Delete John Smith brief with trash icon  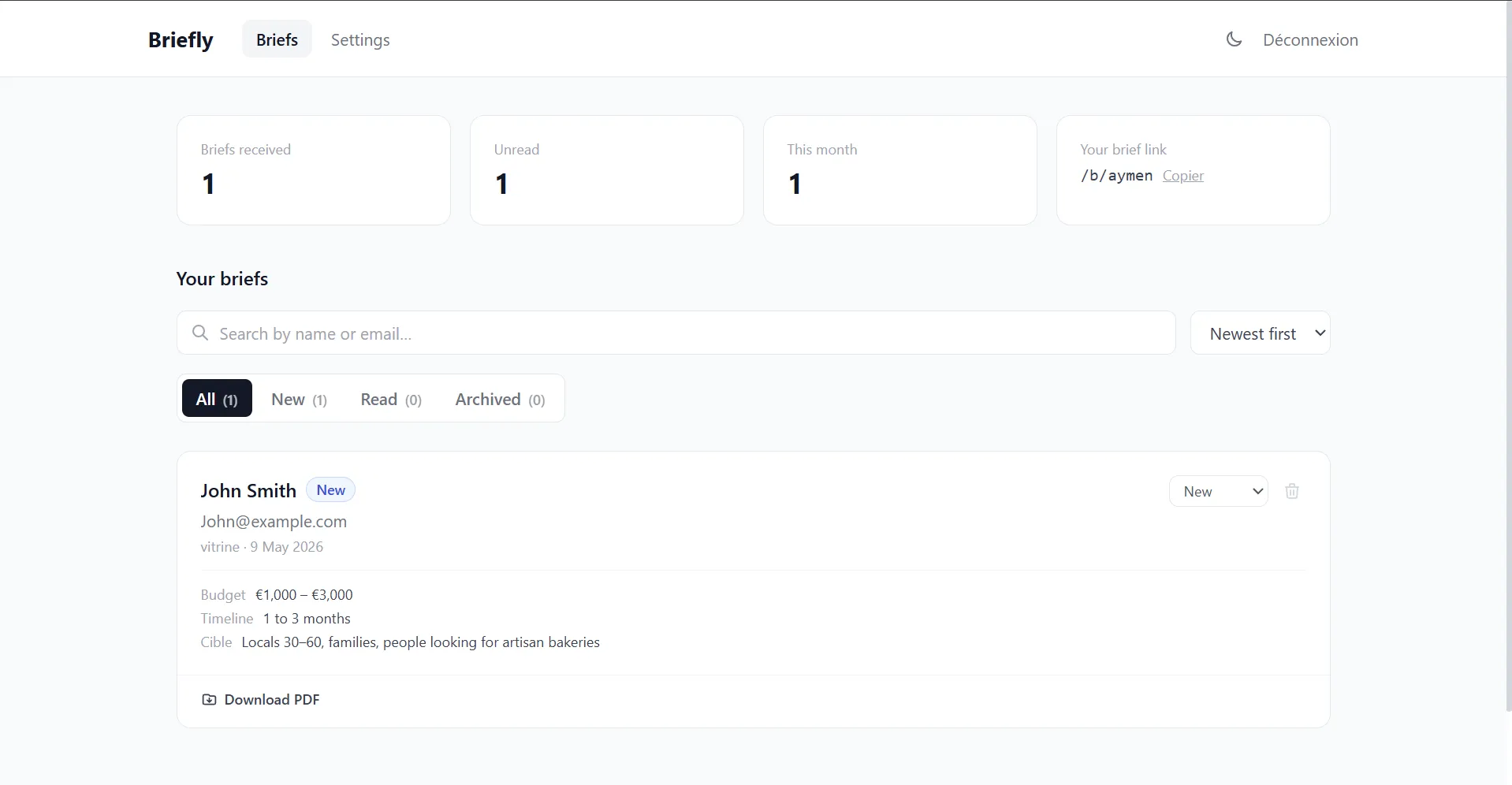pyautogui.click(x=1292, y=491)
